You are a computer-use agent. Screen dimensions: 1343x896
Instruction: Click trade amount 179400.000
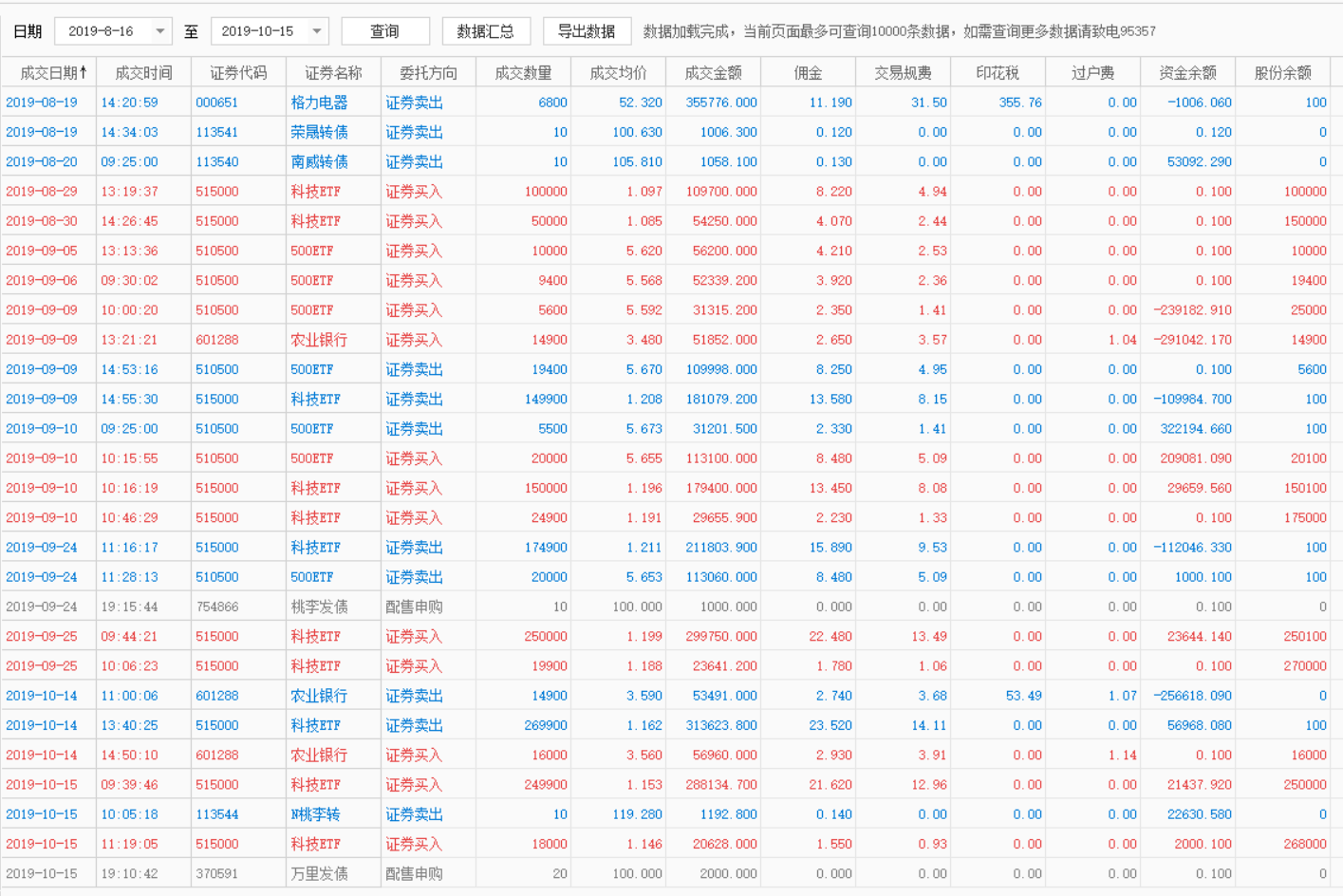(721, 488)
